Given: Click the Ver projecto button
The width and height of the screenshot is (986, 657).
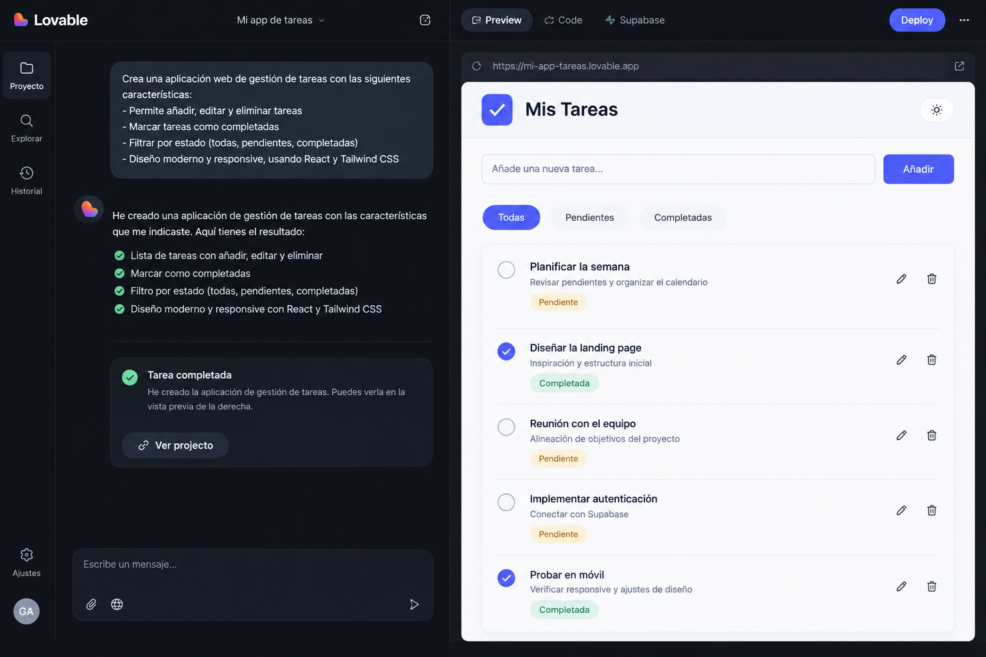Looking at the screenshot, I should tap(175, 445).
